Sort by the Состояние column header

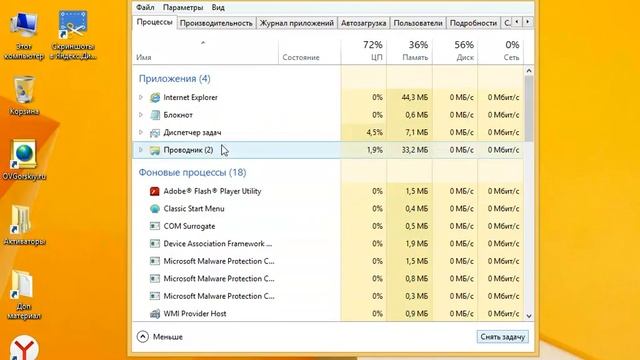coord(309,52)
